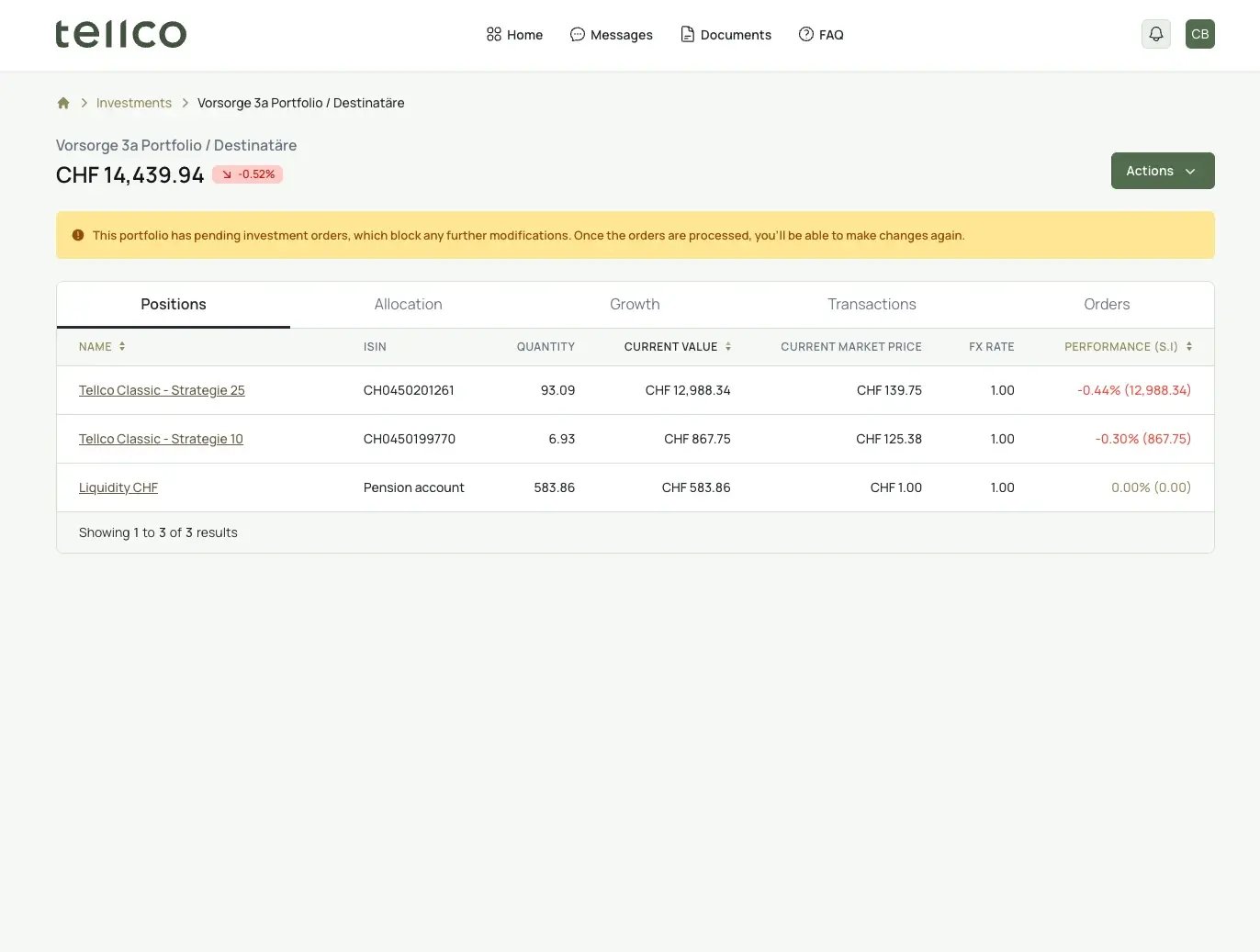Switch to the Allocation tab
The height and width of the screenshot is (952, 1260).
click(408, 305)
